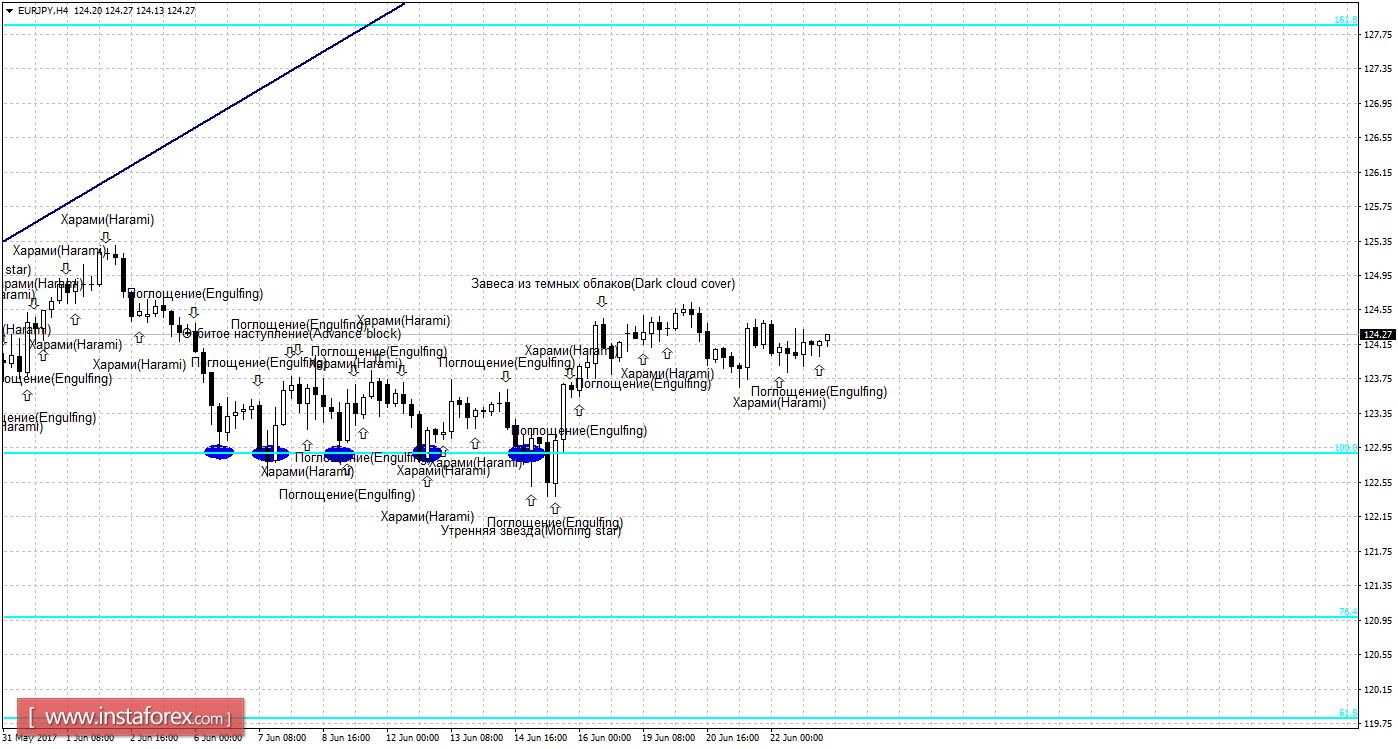The height and width of the screenshot is (749, 1398).
Task: Click the down arrow under Dark cloud cover
Action: click(x=602, y=301)
